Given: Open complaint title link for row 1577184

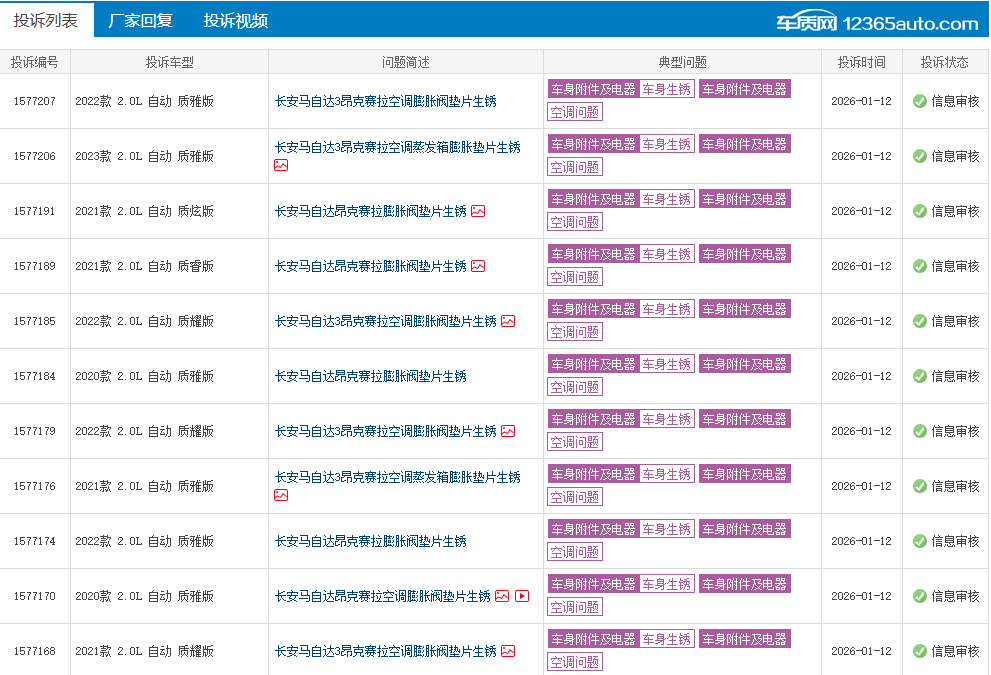Looking at the screenshot, I should [x=370, y=376].
